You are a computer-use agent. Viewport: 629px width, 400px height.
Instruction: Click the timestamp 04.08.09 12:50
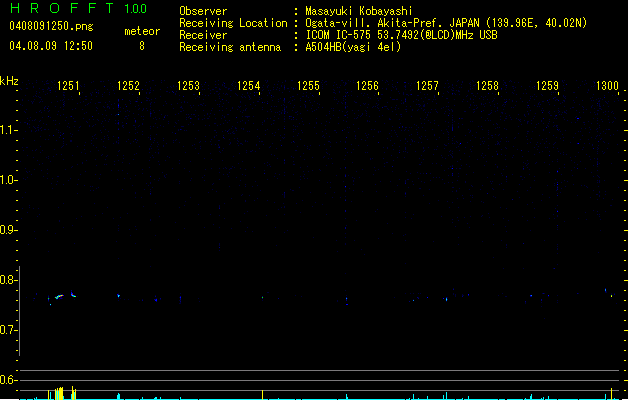(x=51, y=46)
